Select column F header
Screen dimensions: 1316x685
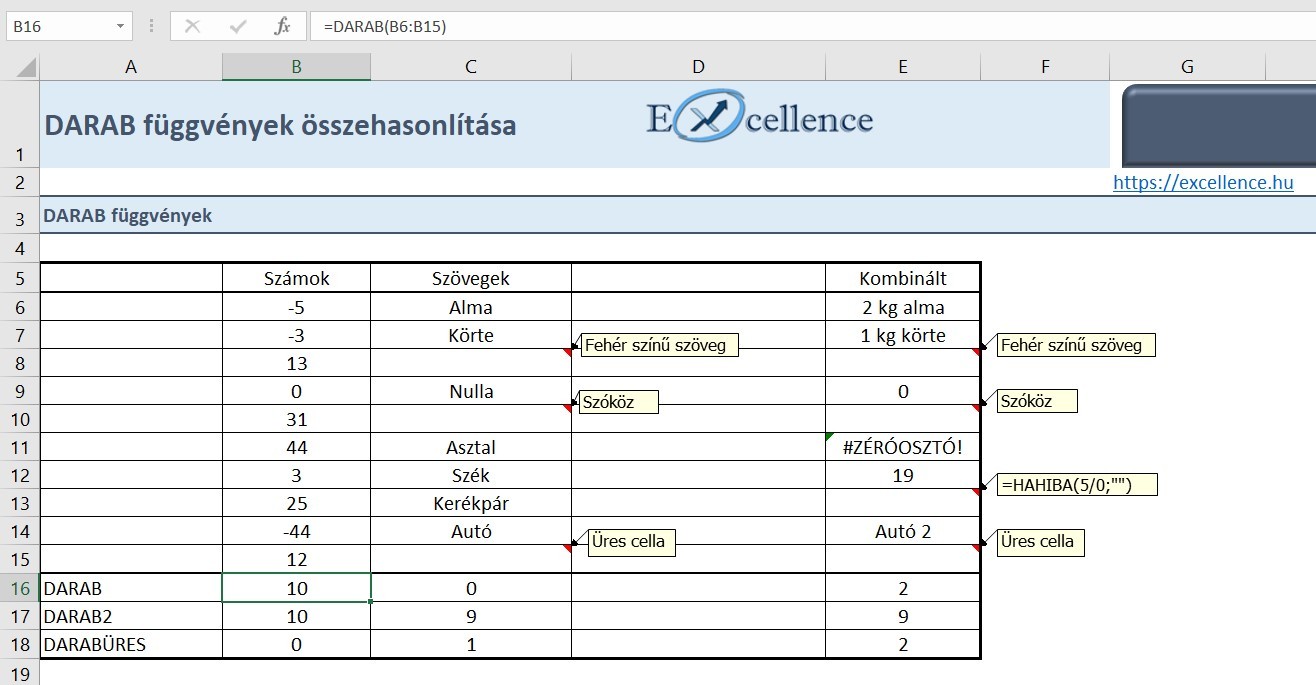(1045, 67)
